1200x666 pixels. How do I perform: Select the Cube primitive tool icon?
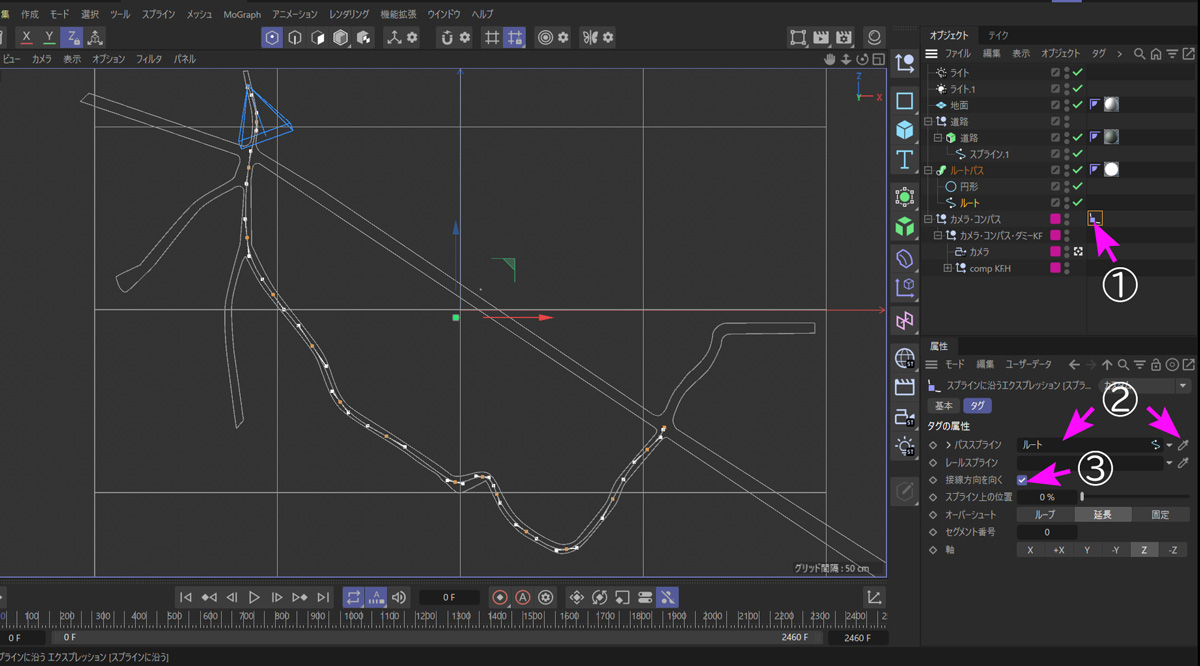(x=904, y=130)
